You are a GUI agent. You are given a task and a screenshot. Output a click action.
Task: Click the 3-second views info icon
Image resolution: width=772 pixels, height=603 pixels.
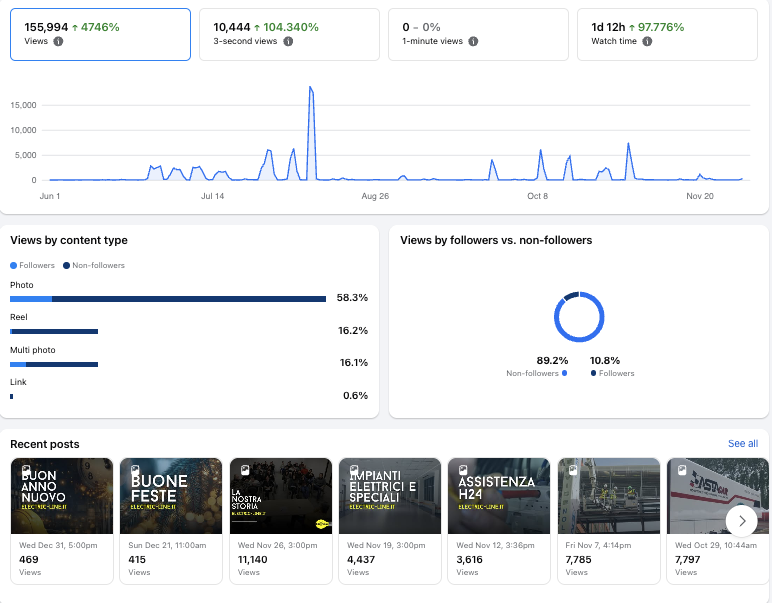288,41
